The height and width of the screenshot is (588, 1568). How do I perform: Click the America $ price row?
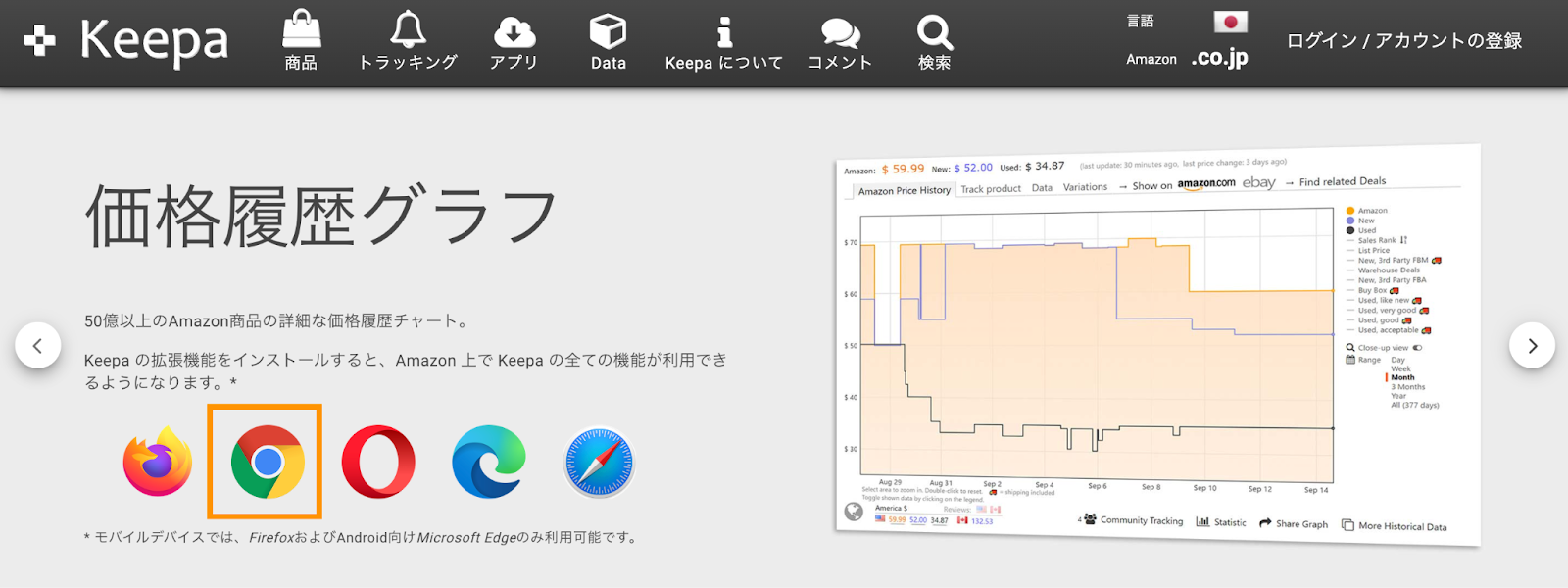[x=934, y=519]
